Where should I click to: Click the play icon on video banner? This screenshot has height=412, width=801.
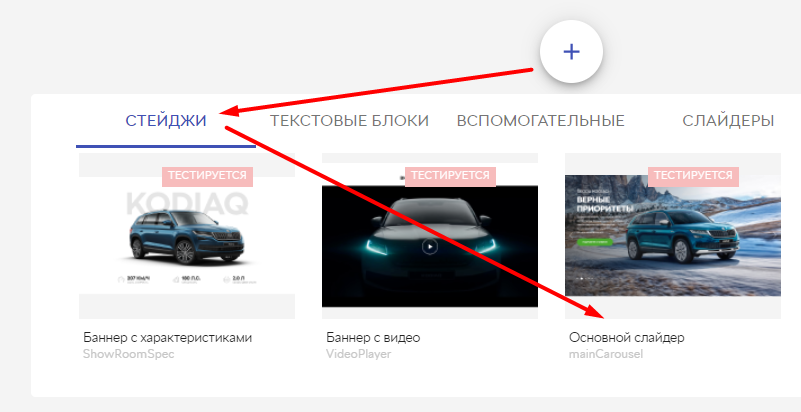[x=430, y=247]
